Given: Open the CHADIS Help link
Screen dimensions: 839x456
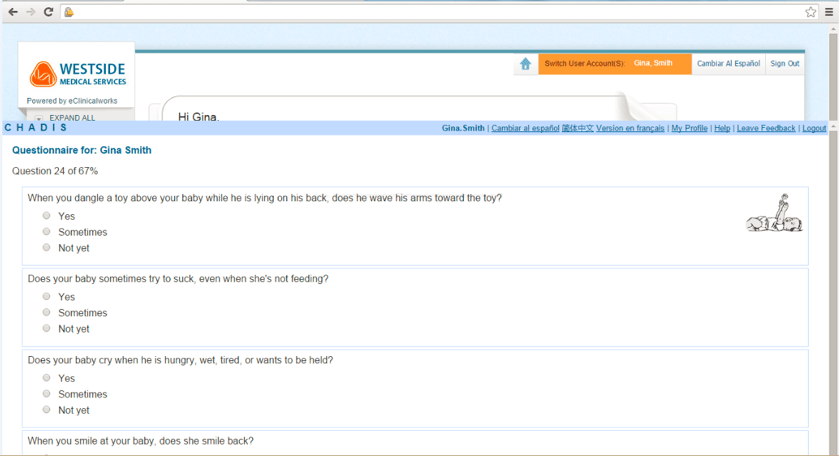Looking at the screenshot, I should (722, 128).
